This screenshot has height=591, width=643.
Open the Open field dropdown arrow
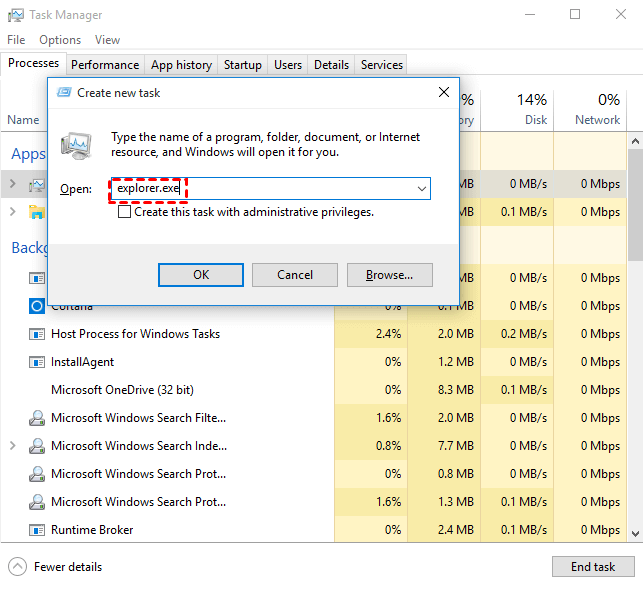[421, 189]
